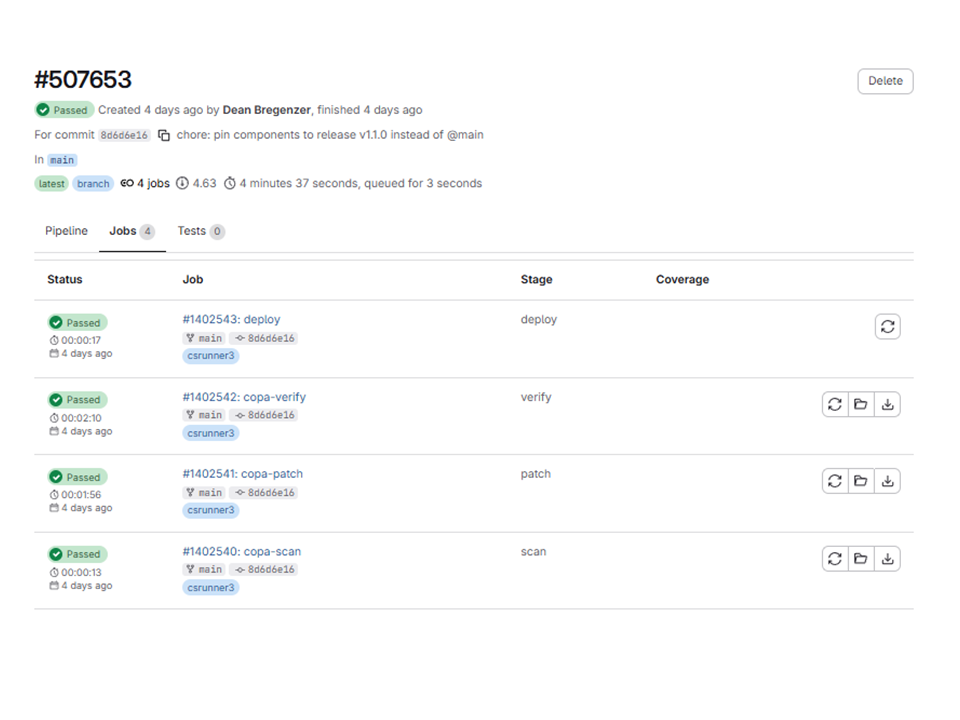Switch to the Pipeline tab
Screen dimensions: 960x720
click(66, 231)
